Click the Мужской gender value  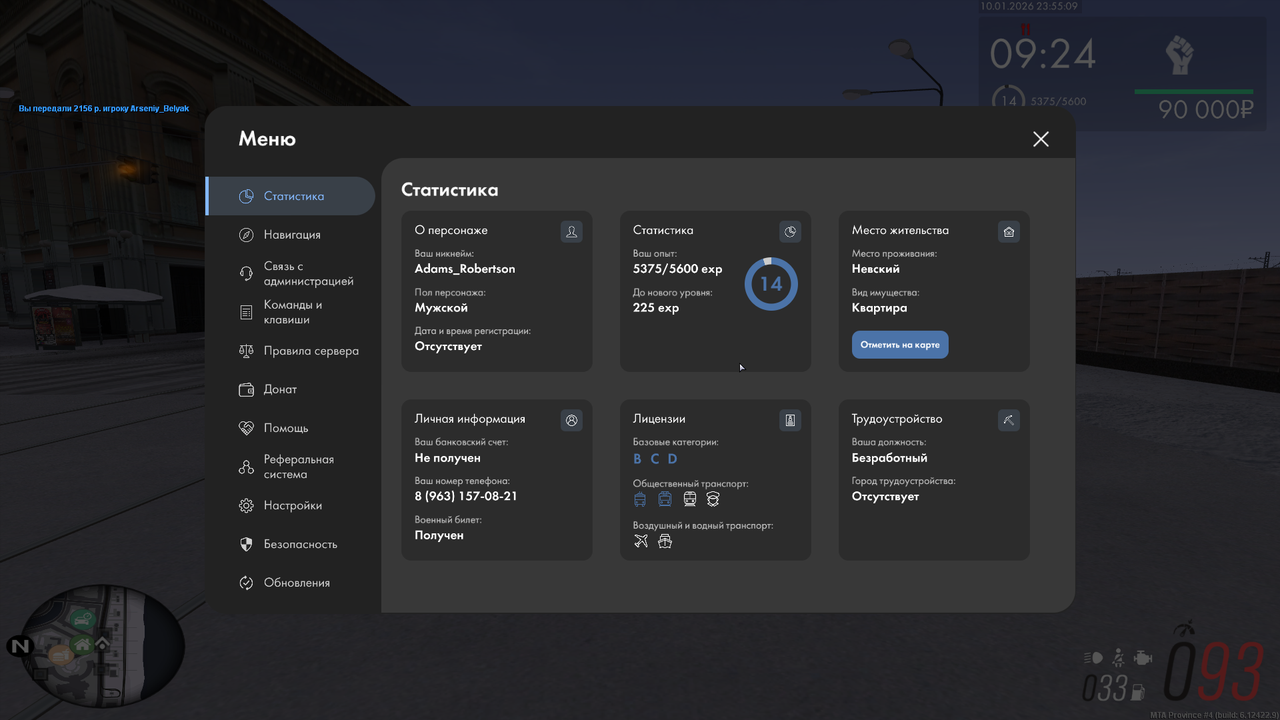441,308
